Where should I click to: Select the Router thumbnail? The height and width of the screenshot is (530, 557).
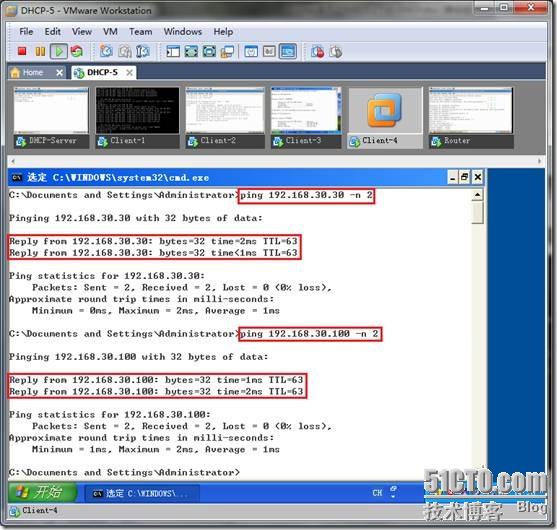click(x=471, y=118)
